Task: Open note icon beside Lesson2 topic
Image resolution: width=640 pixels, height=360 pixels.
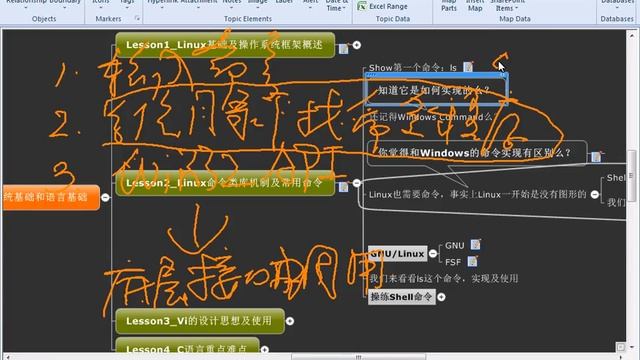Action: 344,187
